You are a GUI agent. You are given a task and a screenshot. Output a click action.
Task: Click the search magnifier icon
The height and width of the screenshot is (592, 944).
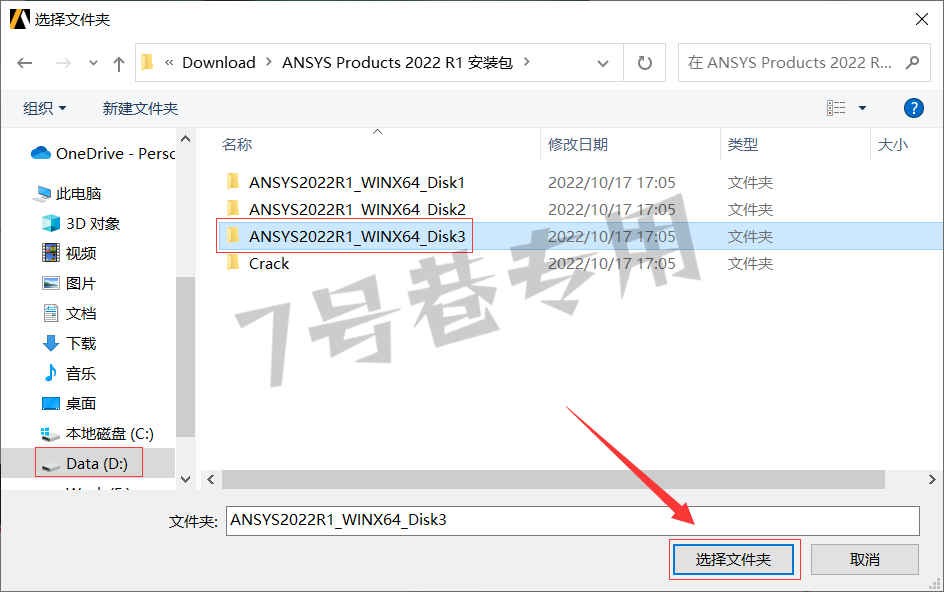[913, 63]
